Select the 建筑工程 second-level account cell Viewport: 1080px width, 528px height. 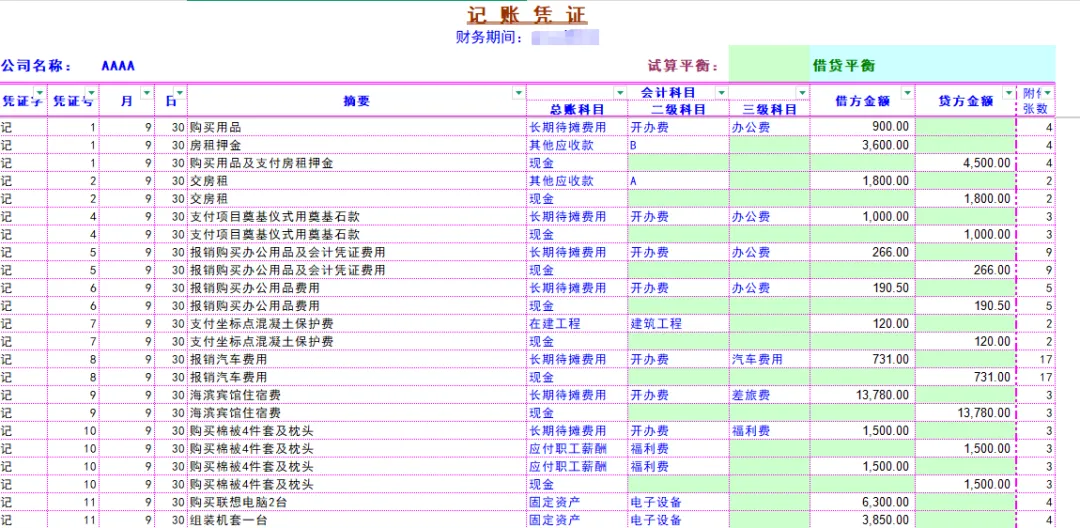(678, 324)
